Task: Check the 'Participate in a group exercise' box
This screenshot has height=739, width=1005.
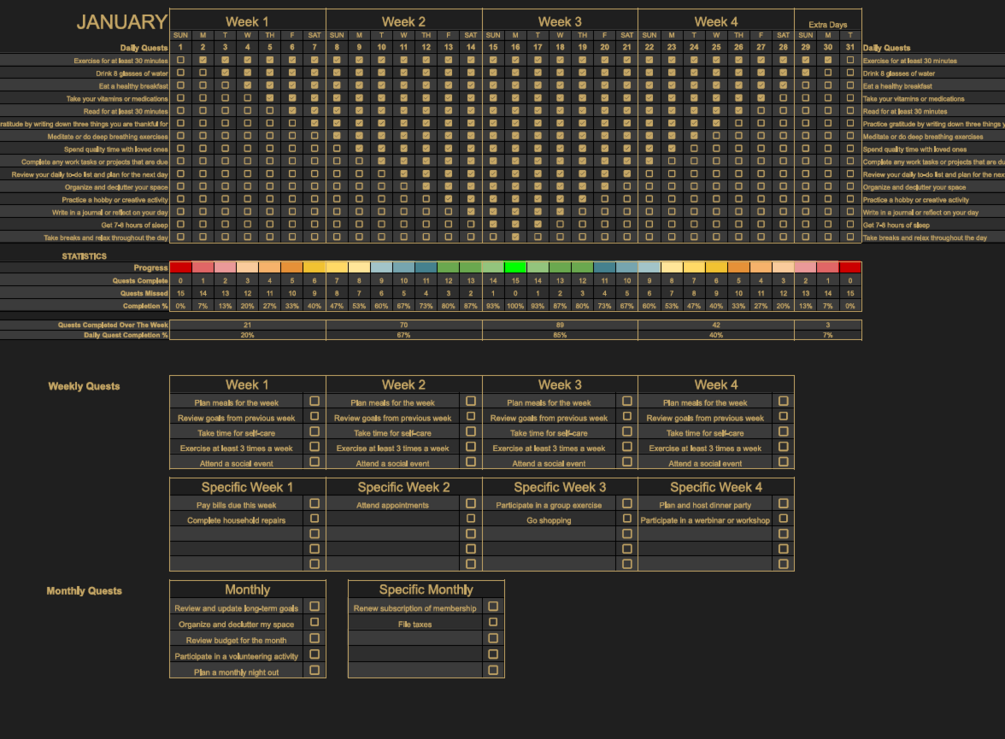Action: pyautogui.click(x=627, y=504)
